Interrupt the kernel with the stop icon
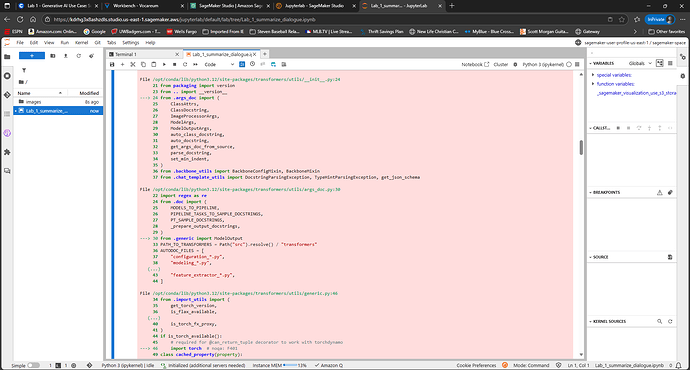Screen dimensions: 690x370 pos(174,64)
